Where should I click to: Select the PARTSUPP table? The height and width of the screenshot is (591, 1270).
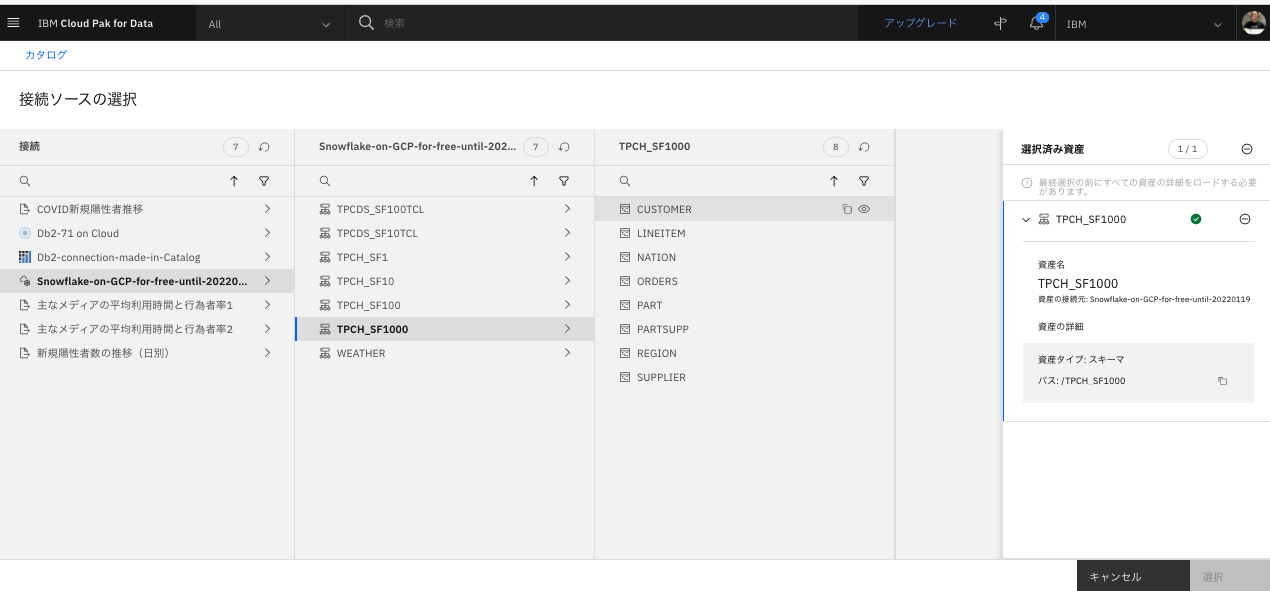745,329
